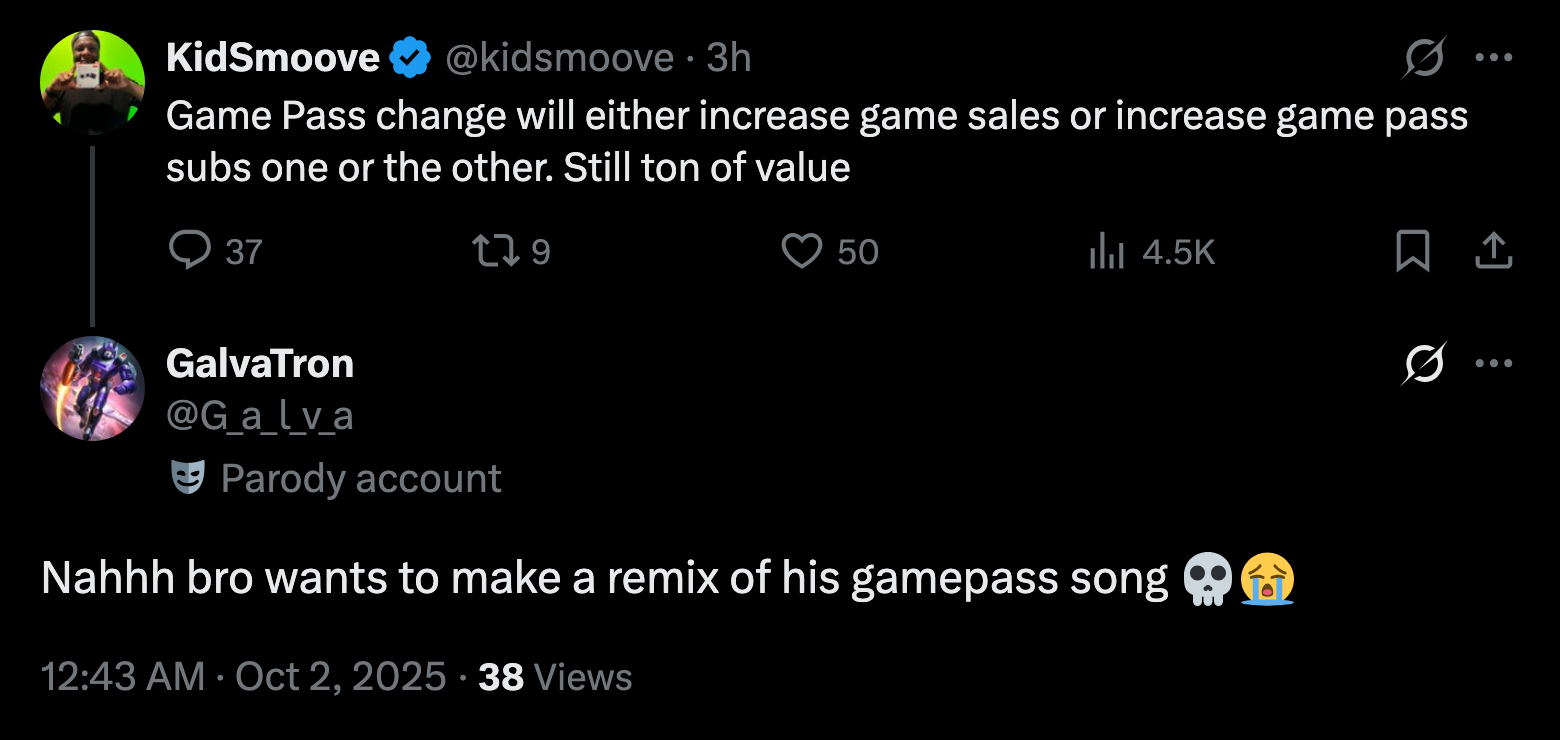Click the Parody account label
This screenshot has width=1560, height=740.
(360, 479)
